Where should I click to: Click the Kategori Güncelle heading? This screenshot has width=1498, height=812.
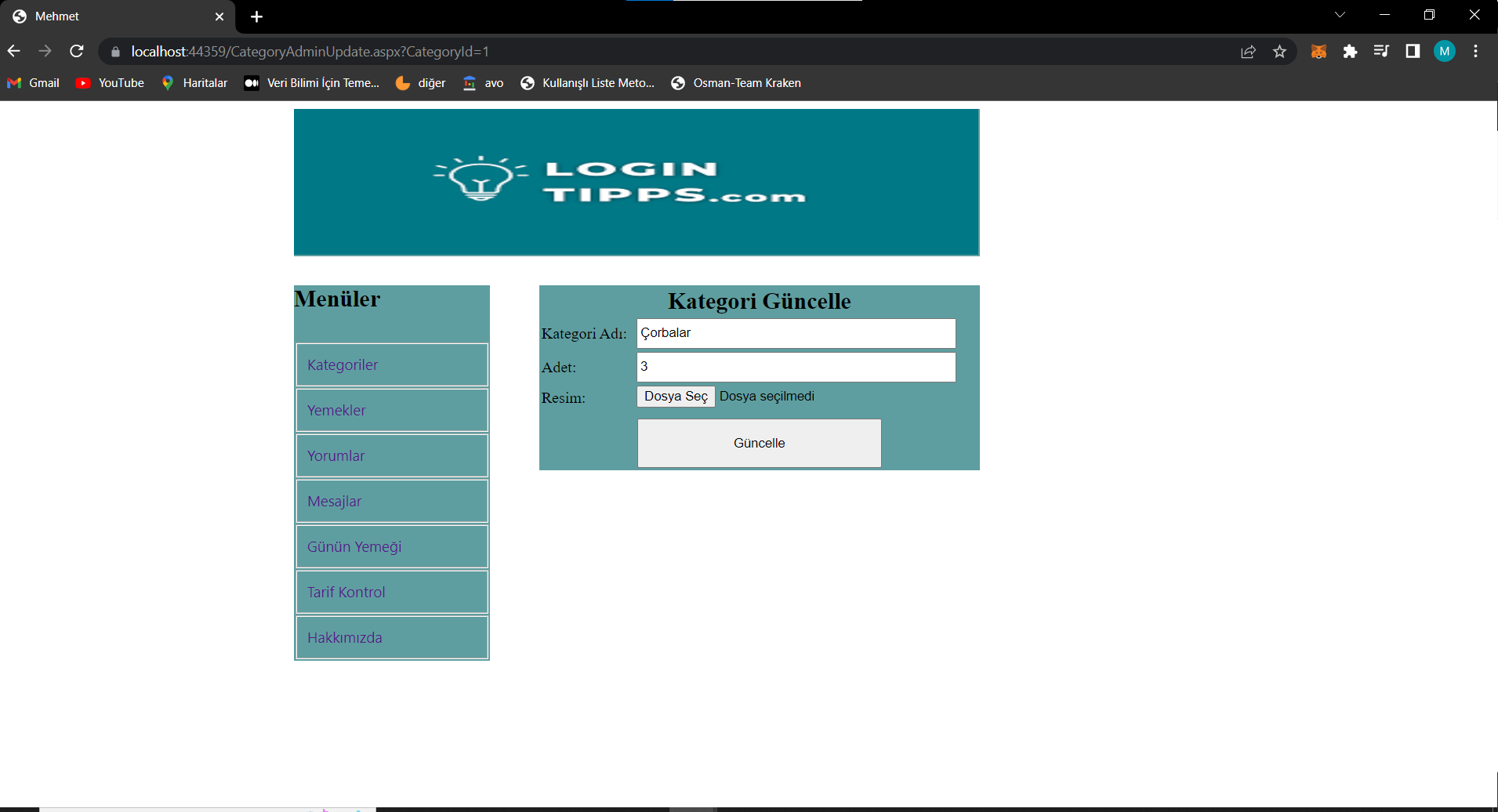point(759,301)
